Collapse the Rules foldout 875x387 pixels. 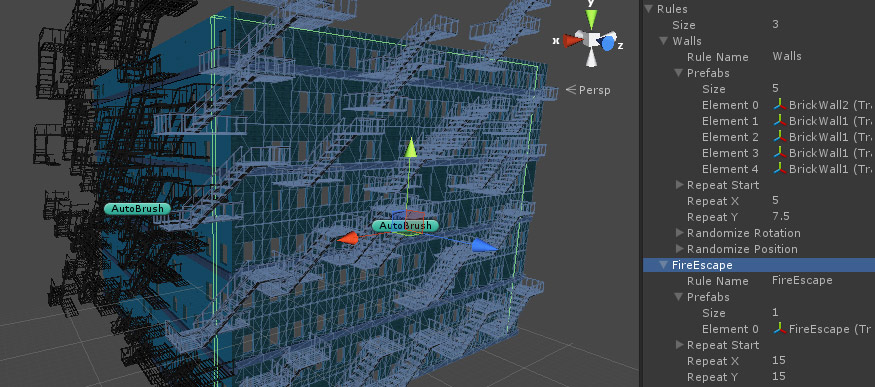[x=648, y=9]
